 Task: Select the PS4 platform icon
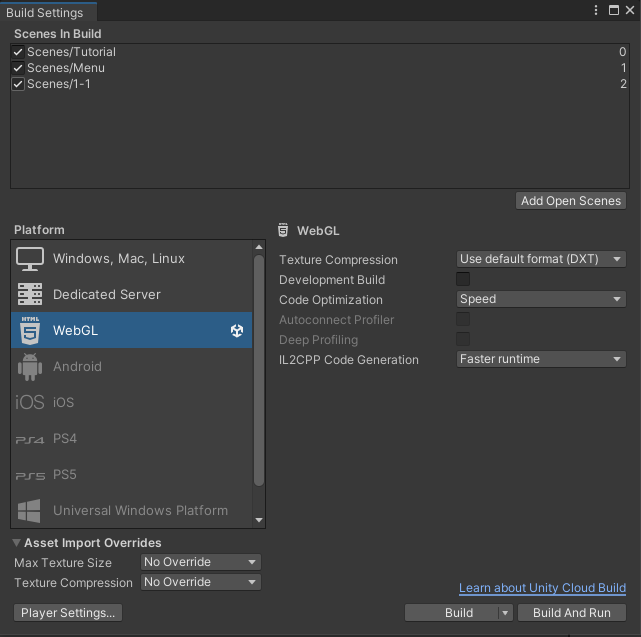click(30, 439)
